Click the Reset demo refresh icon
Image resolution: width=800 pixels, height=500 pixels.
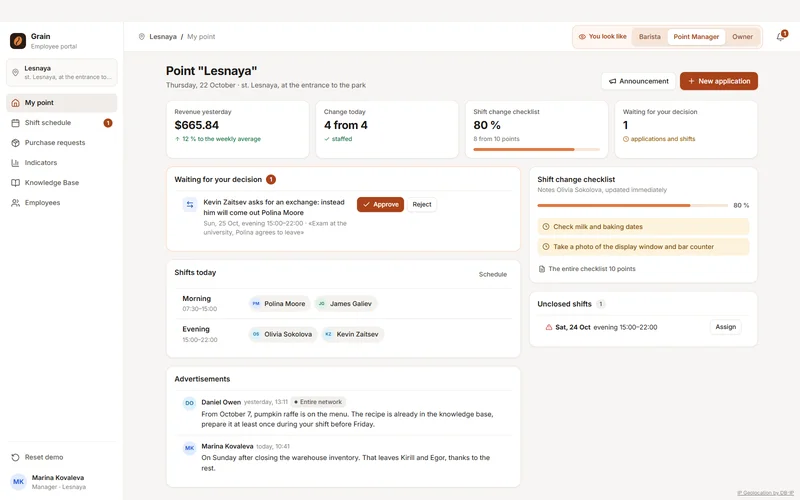(15, 457)
